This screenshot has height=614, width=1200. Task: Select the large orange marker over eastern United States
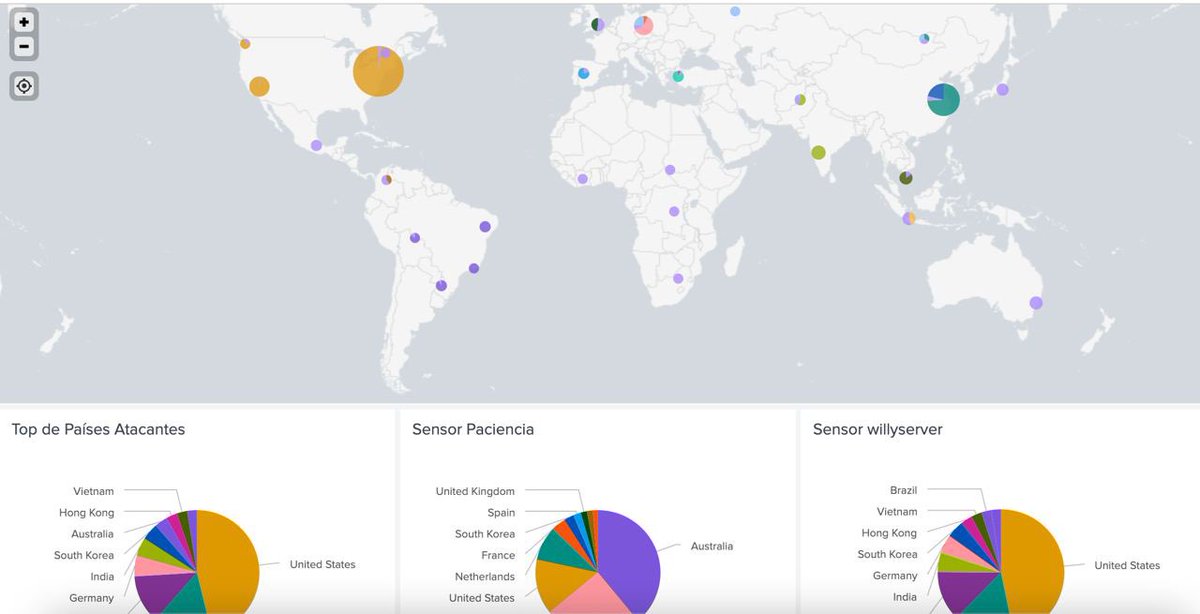[379, 72]
